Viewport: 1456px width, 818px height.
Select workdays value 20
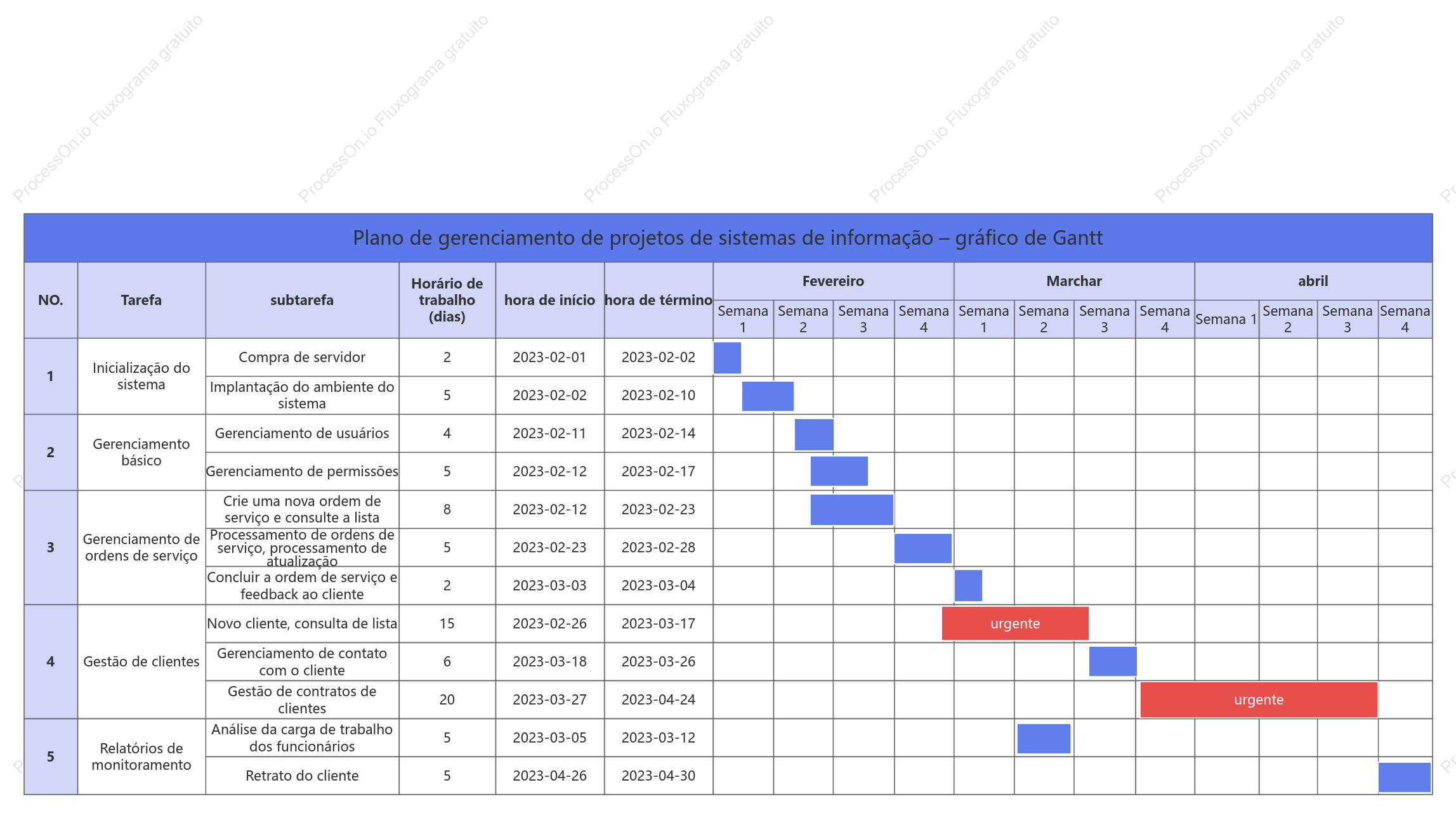(447, 699)
